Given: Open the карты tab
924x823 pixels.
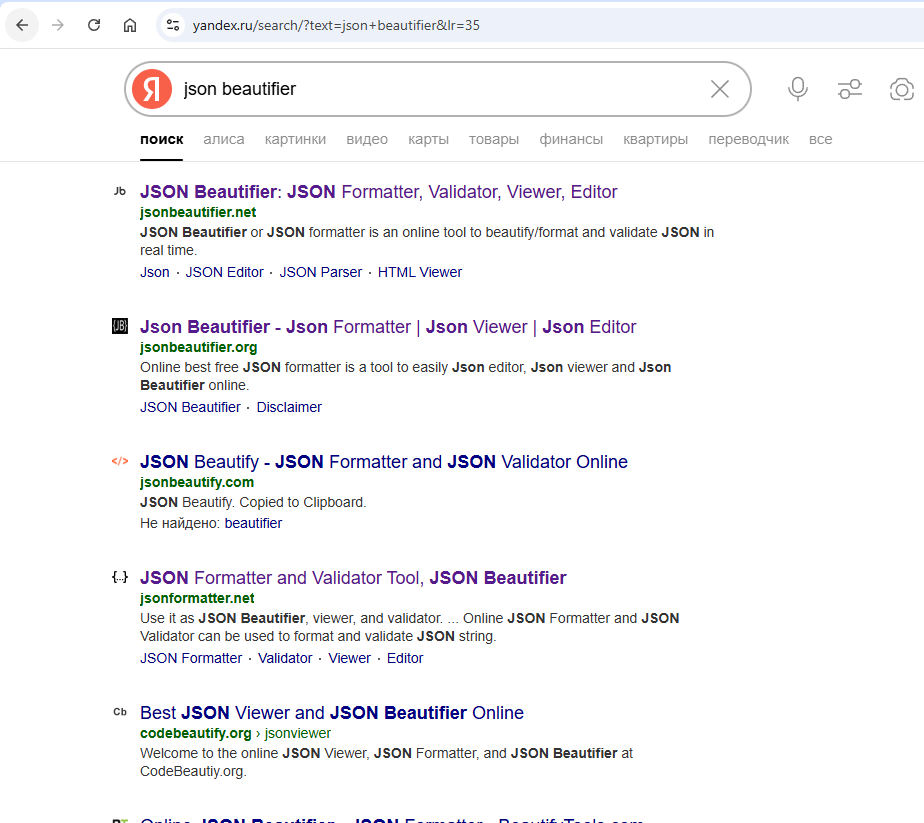Looking at the screenshot, I should pos(428,140).
